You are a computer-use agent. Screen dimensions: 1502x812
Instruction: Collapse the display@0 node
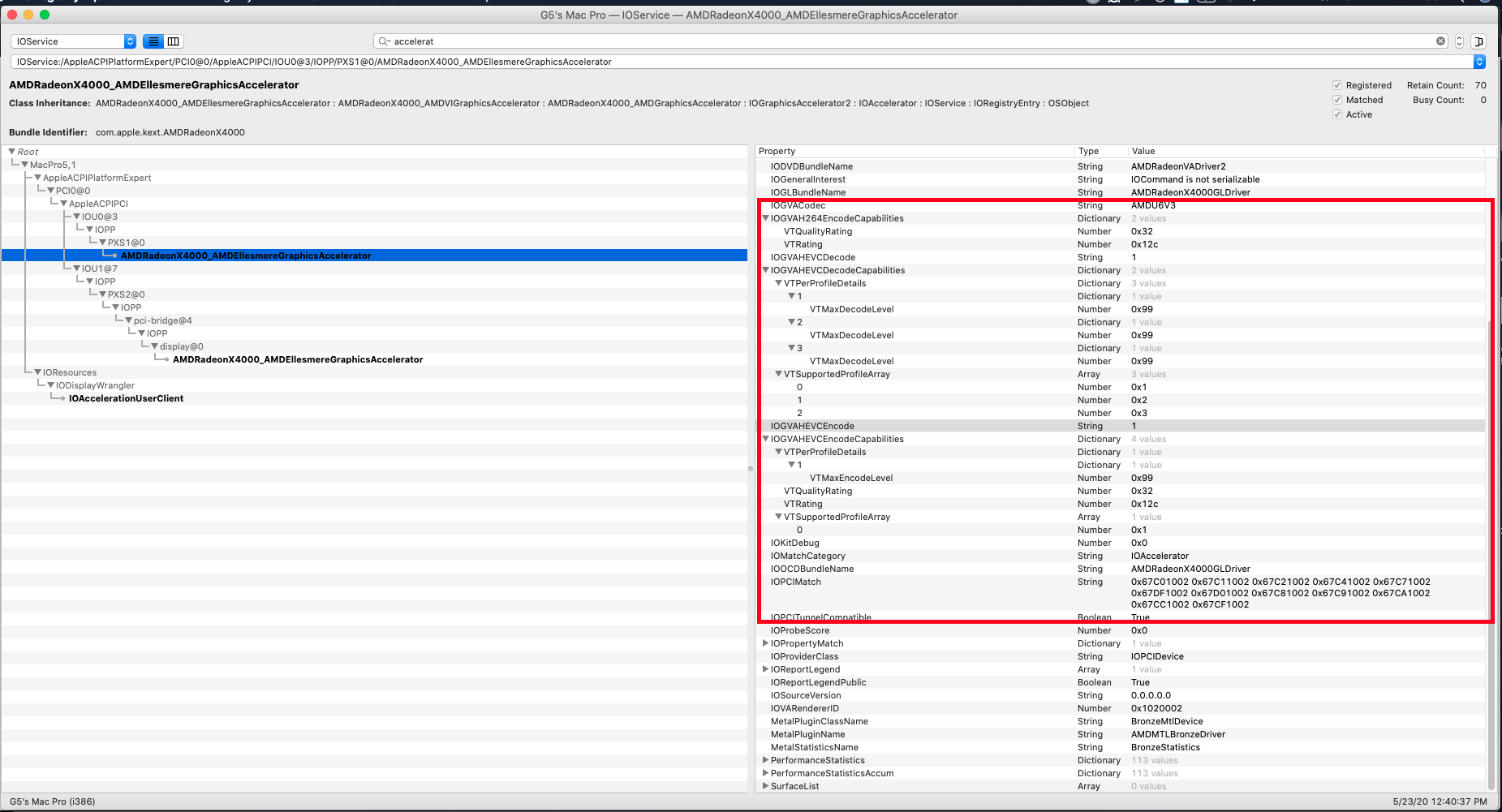pos(154,346)
